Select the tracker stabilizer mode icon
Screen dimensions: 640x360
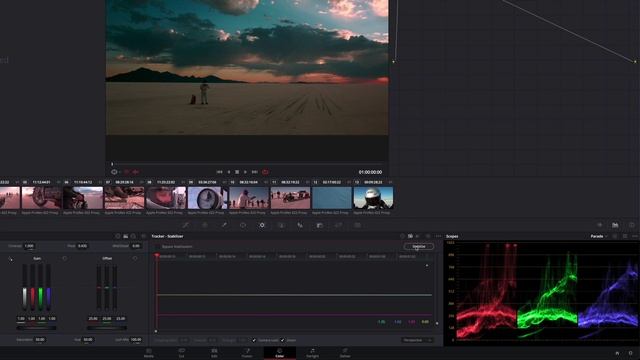[x=410, y=236]
